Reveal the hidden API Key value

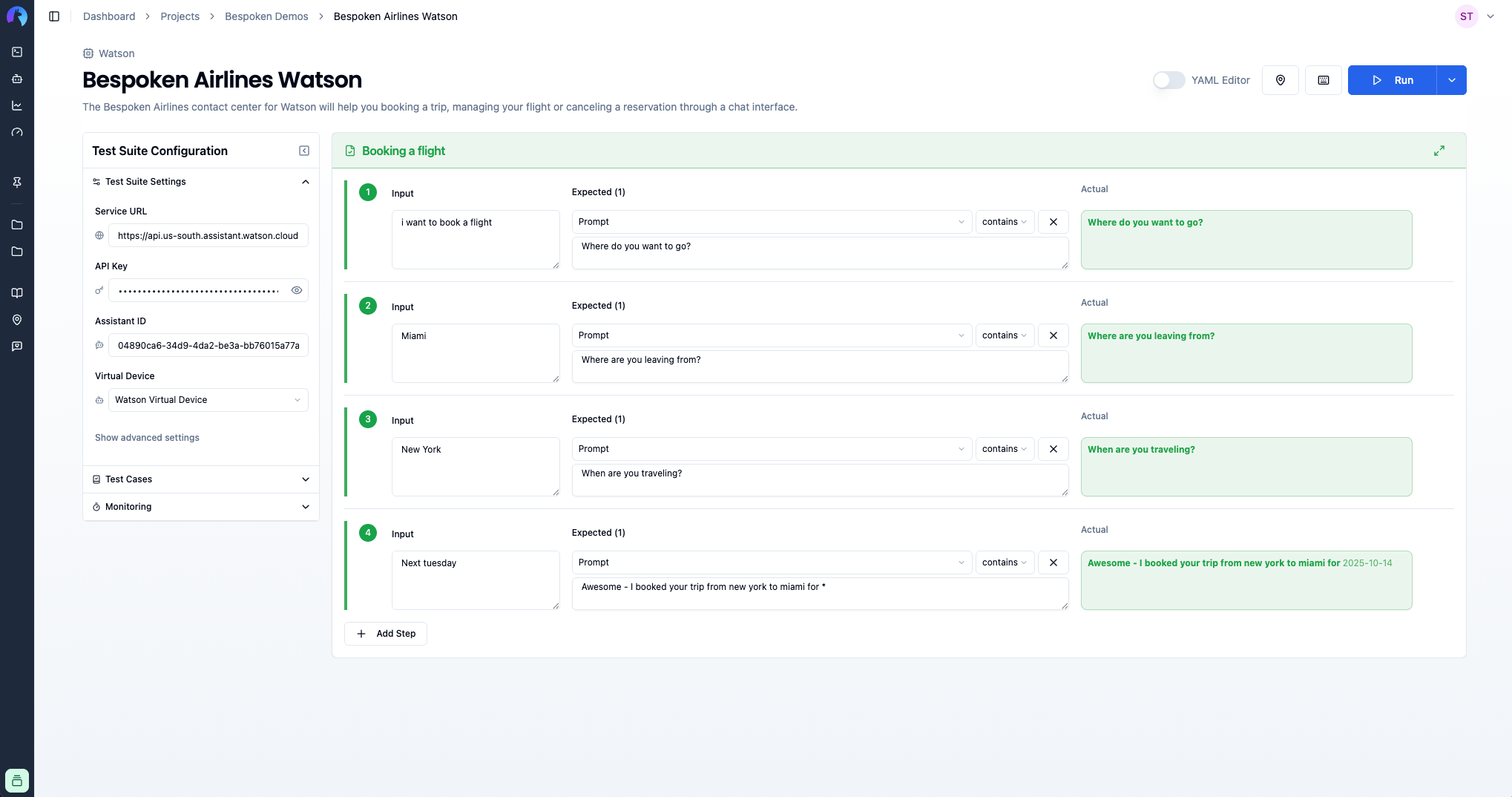tap(297, 290)
